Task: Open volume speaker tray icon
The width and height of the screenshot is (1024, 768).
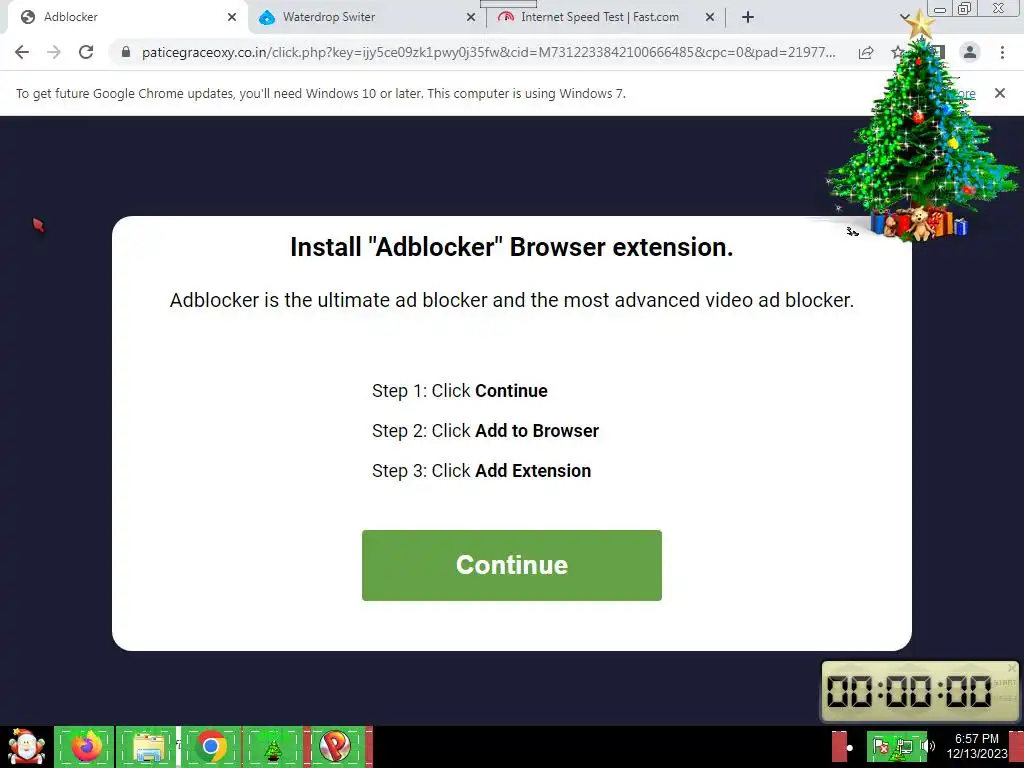Action: [927, 746]
